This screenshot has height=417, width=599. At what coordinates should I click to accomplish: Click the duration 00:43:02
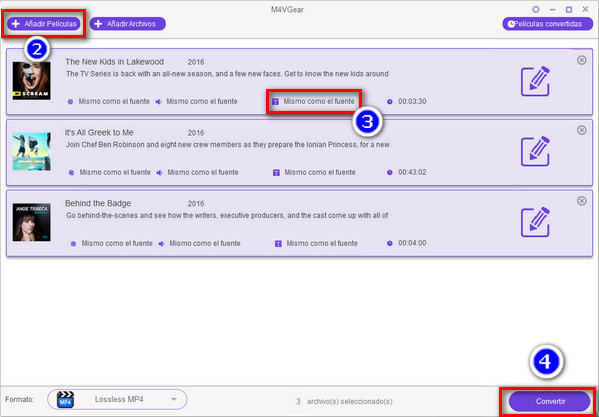click(x=412, y=172)
